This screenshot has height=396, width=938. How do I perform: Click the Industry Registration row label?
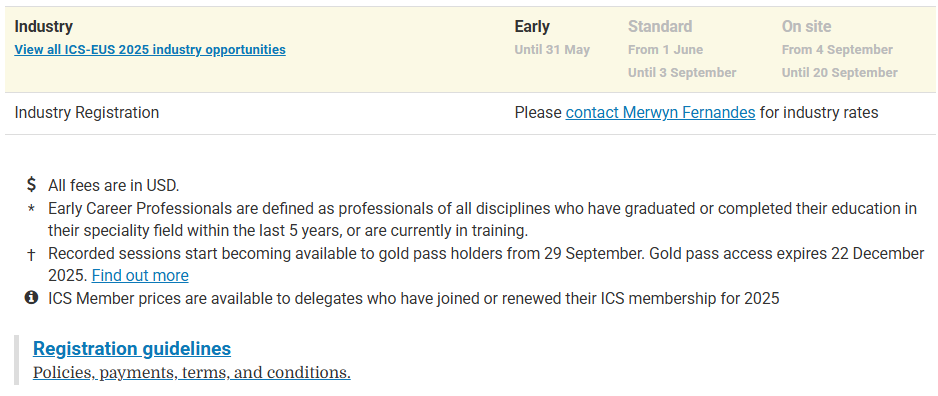point(87,112)
